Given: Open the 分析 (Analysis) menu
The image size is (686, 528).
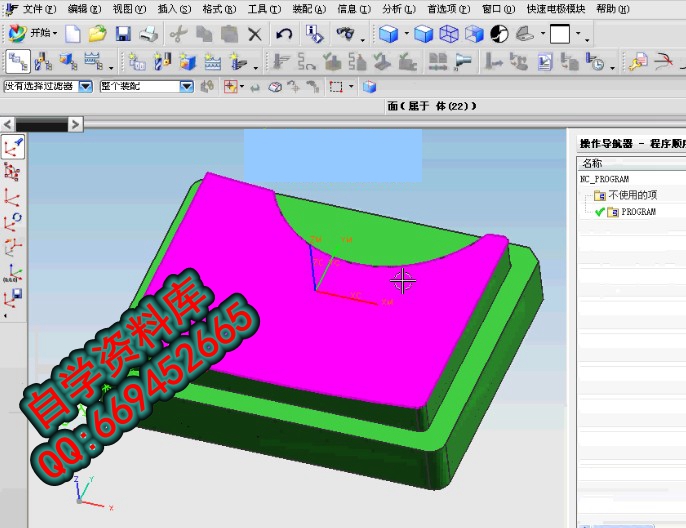Looking at the screenshot, I should (x=398, y=8).
